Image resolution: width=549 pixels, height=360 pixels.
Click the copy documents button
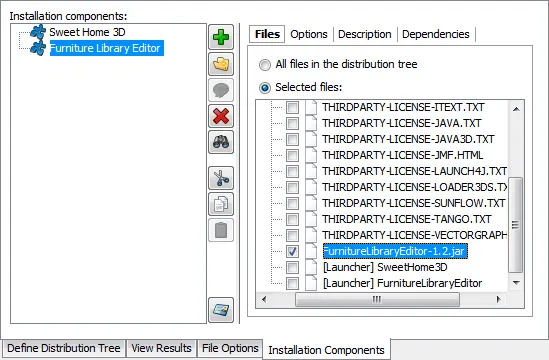tap(221, 204)
